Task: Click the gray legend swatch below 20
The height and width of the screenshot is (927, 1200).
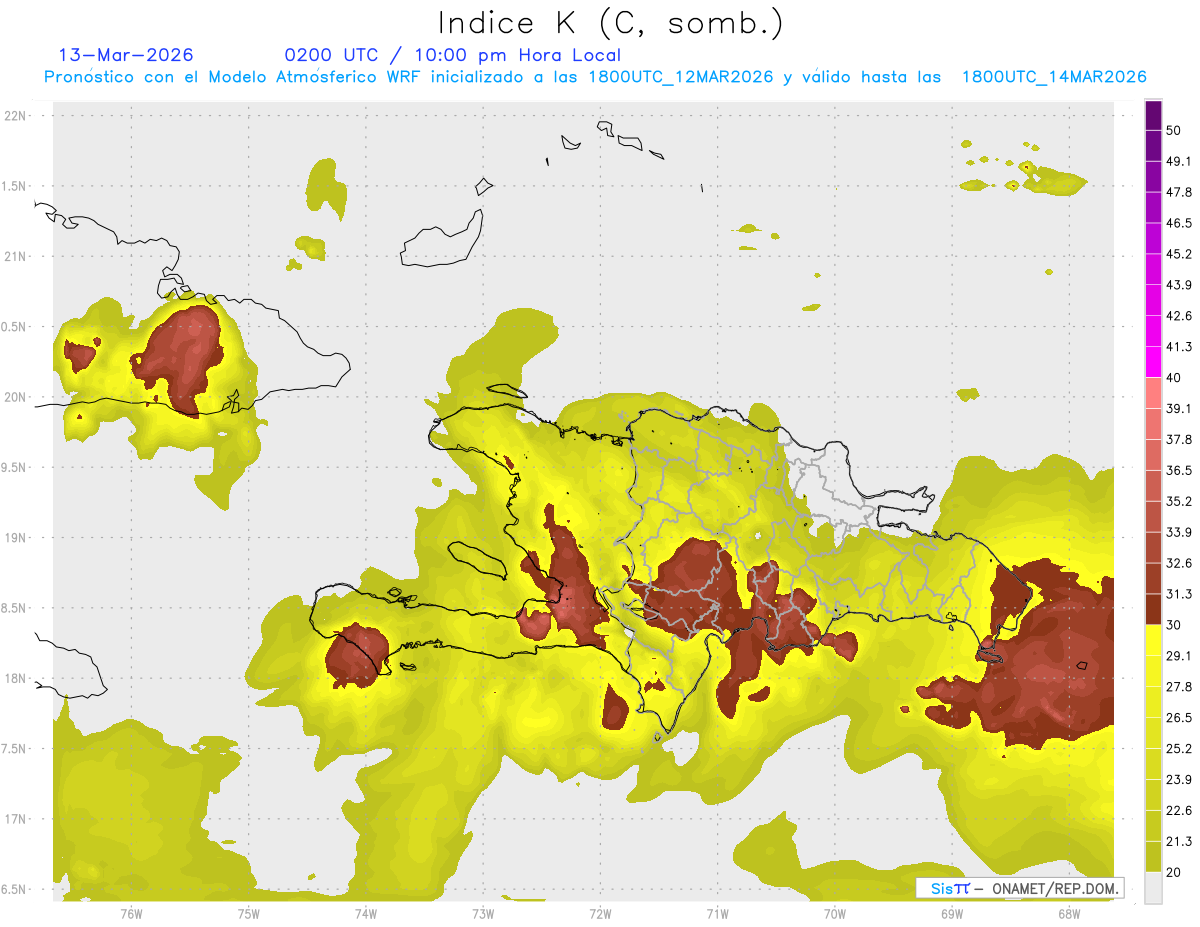Action: click(x=1153, y=888)
